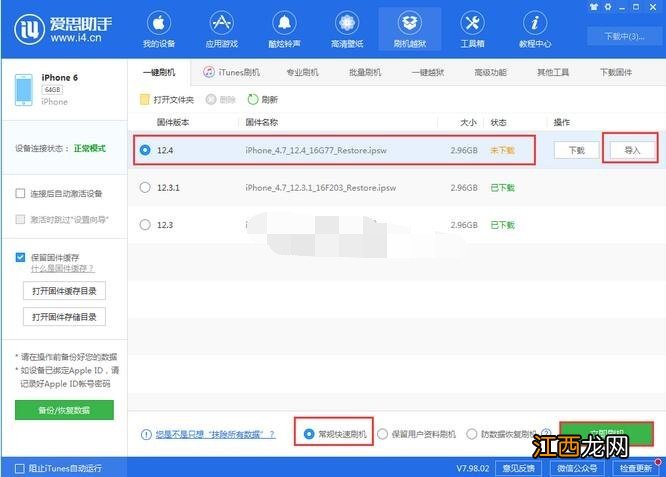Viewport: 666px width, 477px height.
Task: Open the 工具箱 toolbox
Action: [x=472, y=30]
